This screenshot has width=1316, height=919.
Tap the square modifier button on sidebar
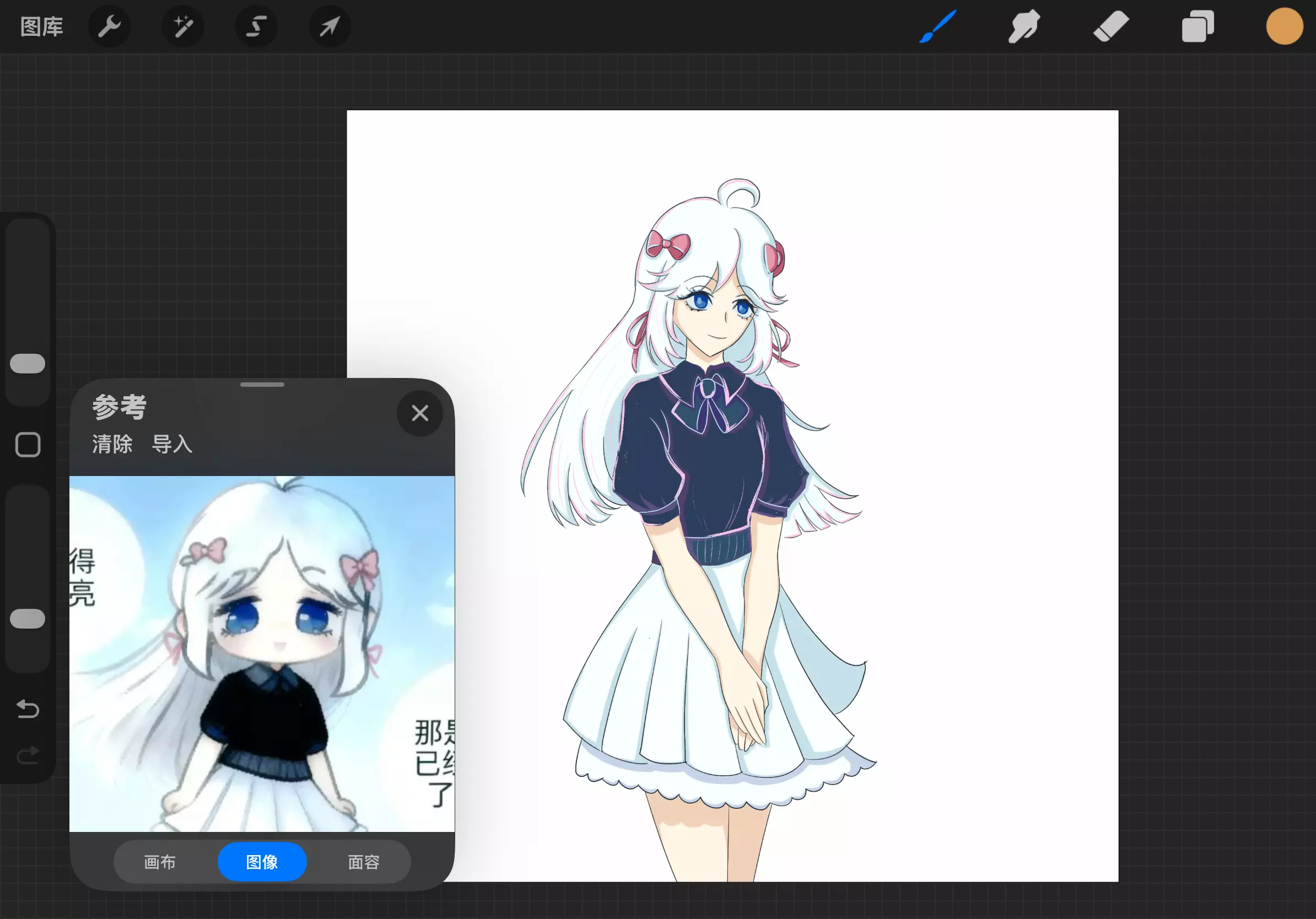click(x=28, y=445)
